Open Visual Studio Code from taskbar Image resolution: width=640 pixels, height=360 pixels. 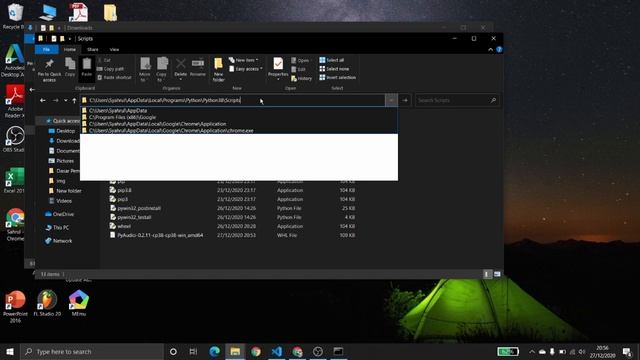(277, 351)
